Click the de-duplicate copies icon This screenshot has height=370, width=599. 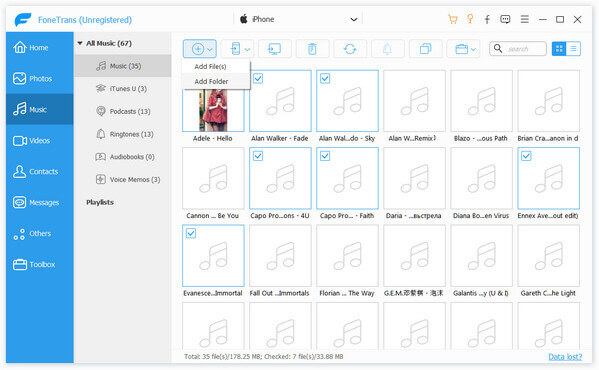point(425,49)
